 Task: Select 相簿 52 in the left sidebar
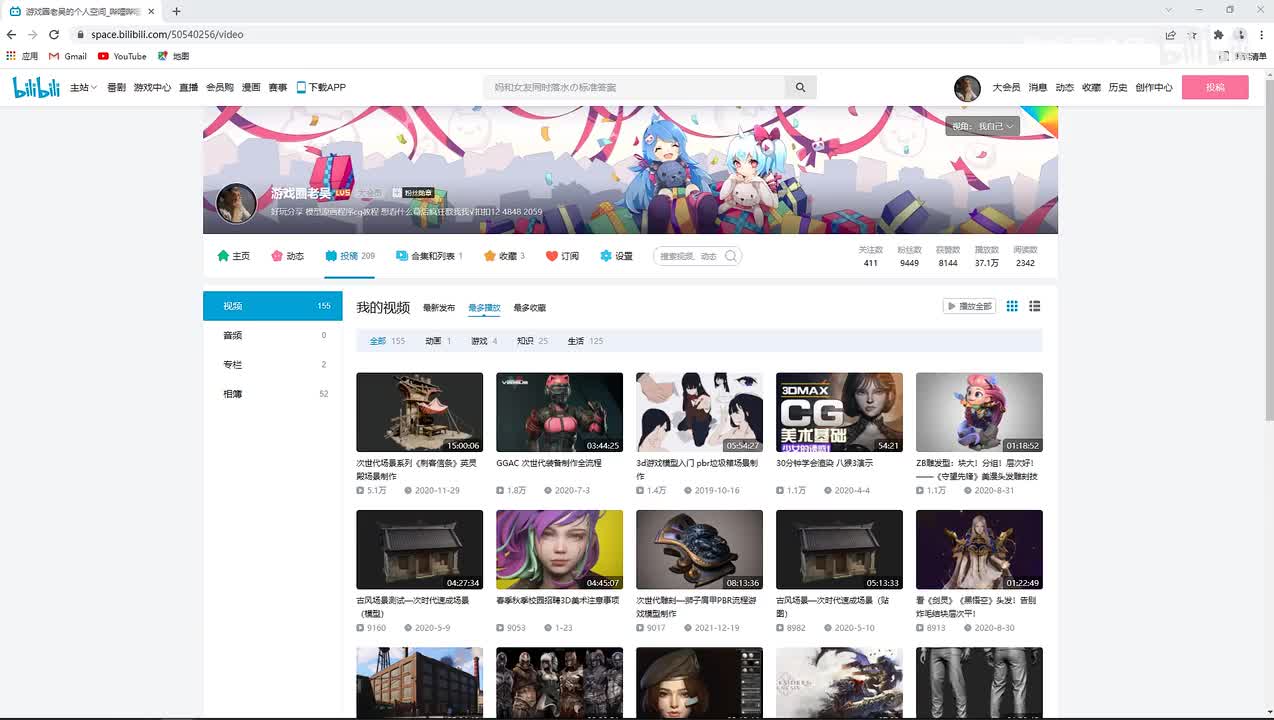click(273, 394)
